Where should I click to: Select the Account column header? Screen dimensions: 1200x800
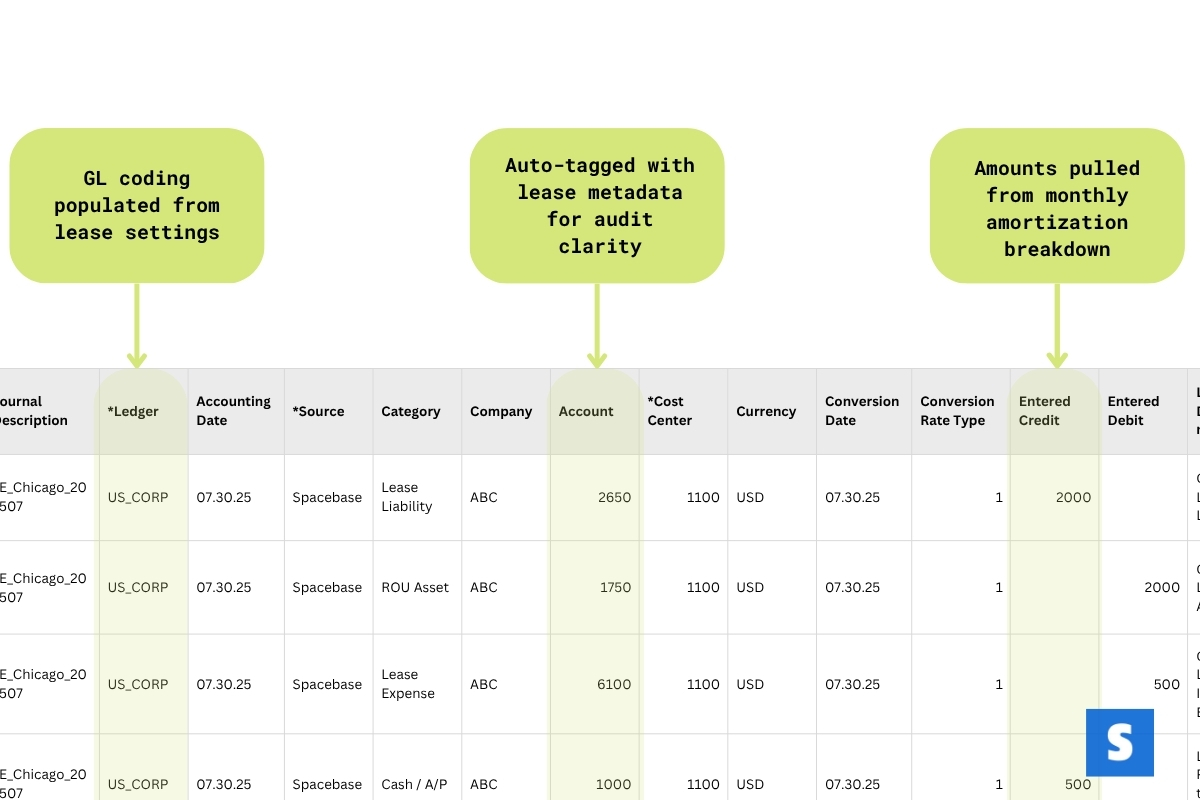(586, 411)
